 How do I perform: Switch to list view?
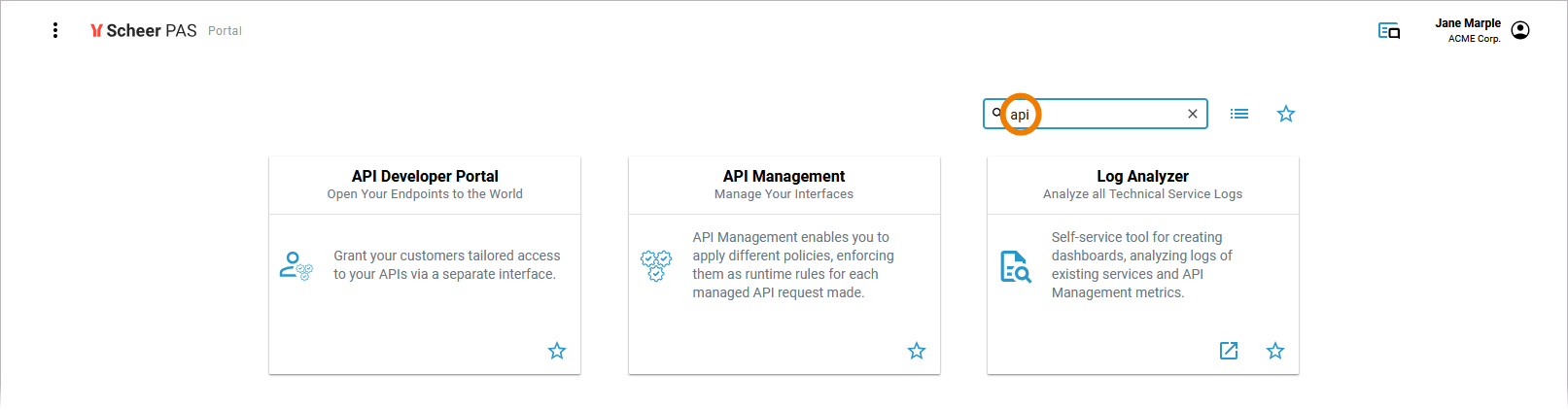1239,114
